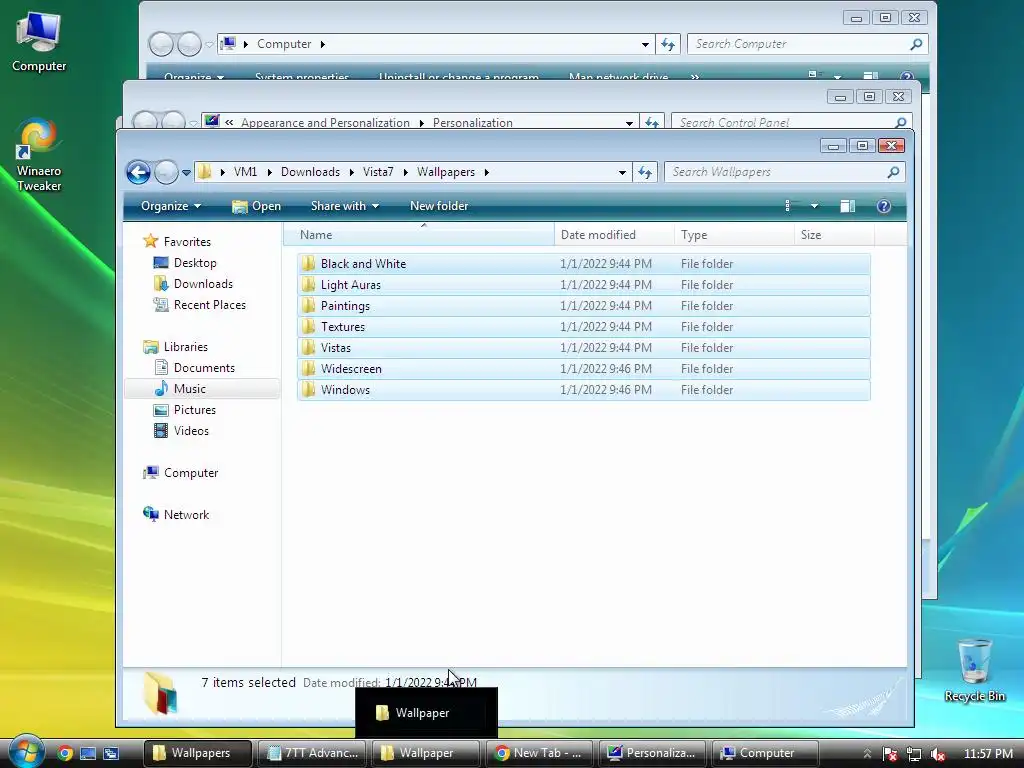The height and width of the screenshot is (768, 1024).
Task: Sort by Date modified column
Action: click(614, 234)
